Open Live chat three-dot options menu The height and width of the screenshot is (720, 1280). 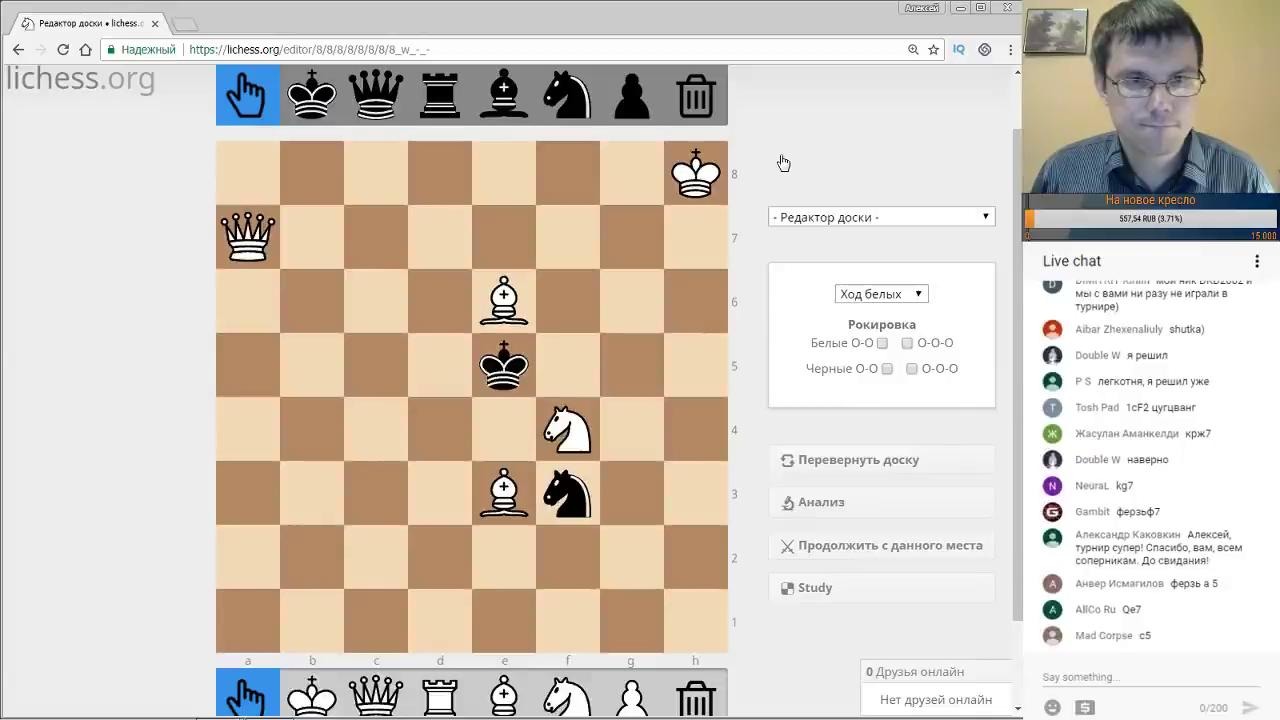[1257, 261]
